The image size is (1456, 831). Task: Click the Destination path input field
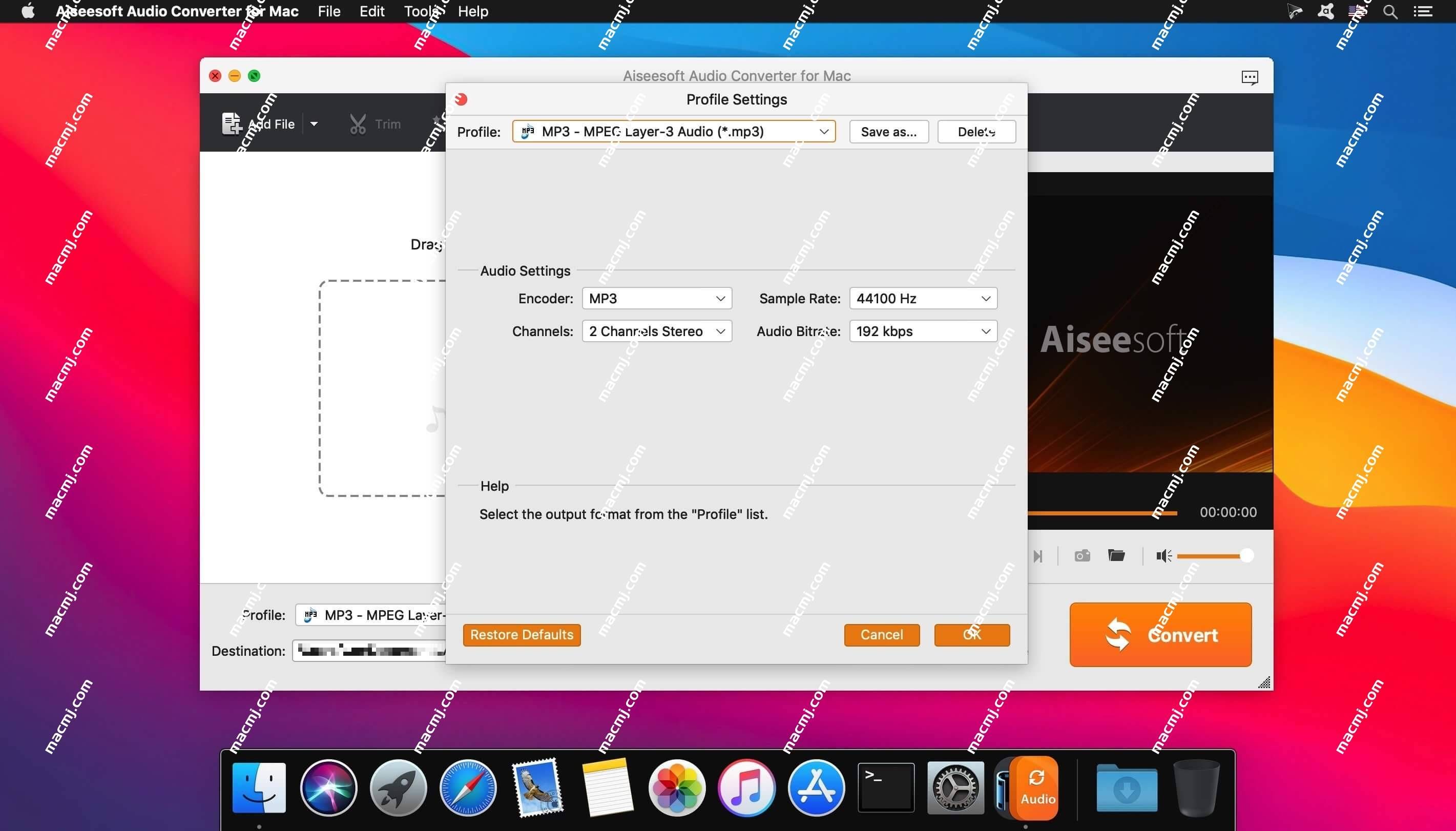370,650
